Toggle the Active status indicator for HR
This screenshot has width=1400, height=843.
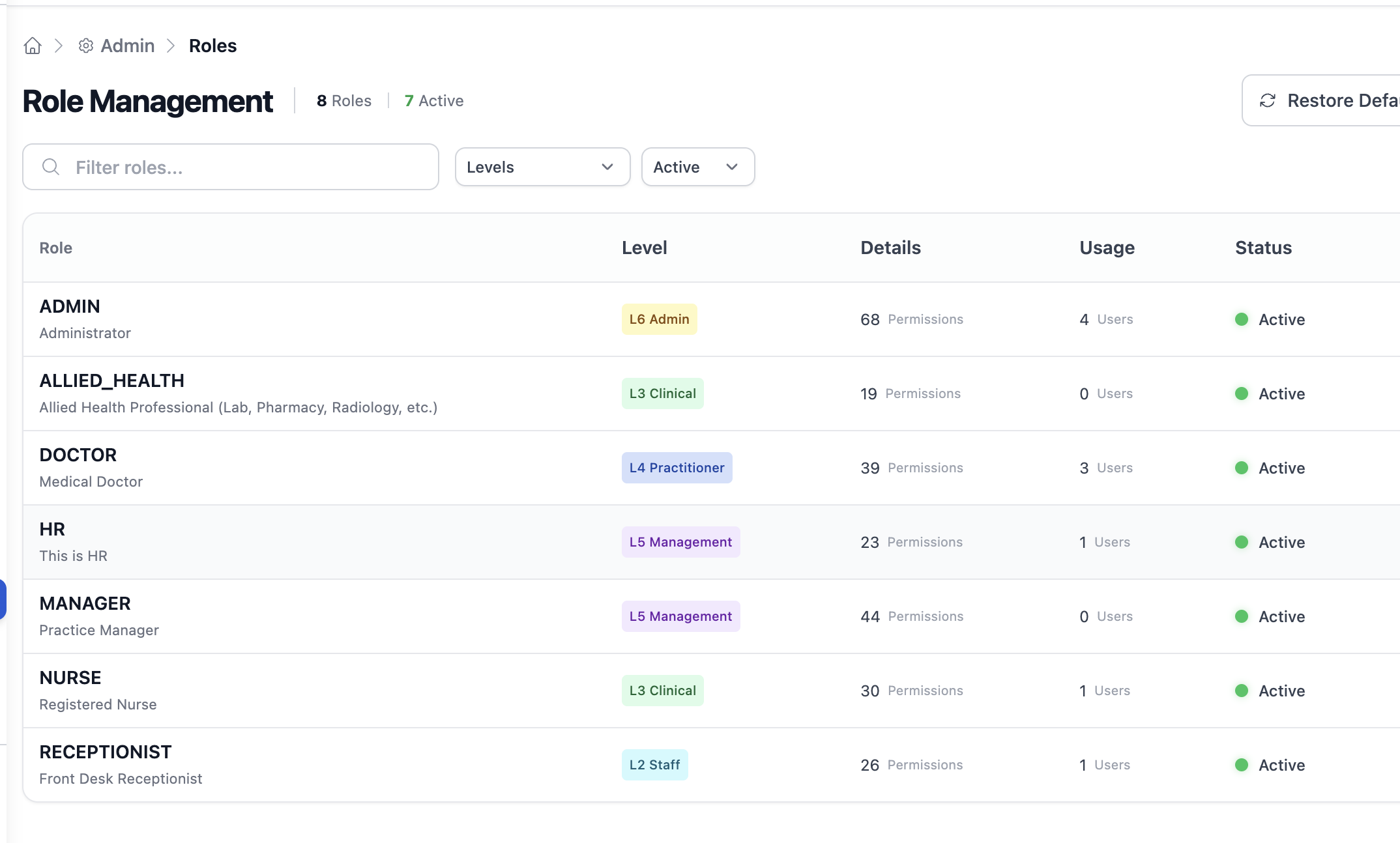[1242, 541]
